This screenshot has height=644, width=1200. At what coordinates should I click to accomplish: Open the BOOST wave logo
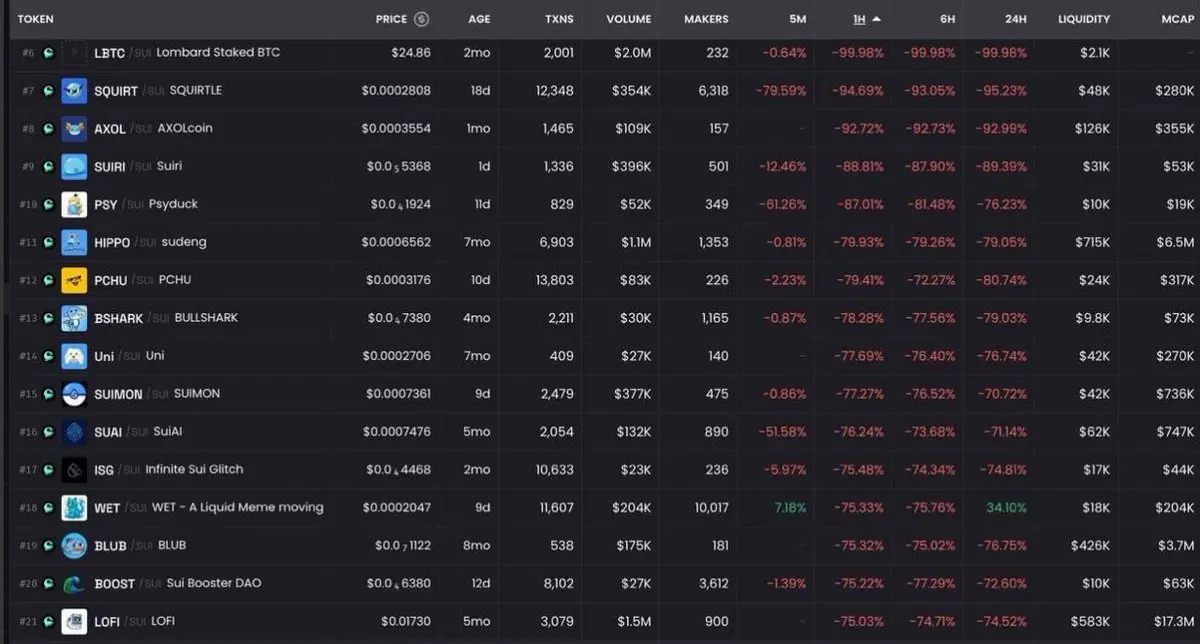pyautogui.click(x=74, y=584)
